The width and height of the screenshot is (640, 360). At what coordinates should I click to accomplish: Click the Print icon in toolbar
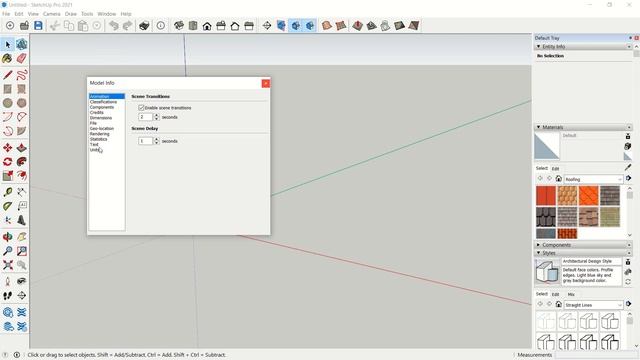(x=144, y=26)
